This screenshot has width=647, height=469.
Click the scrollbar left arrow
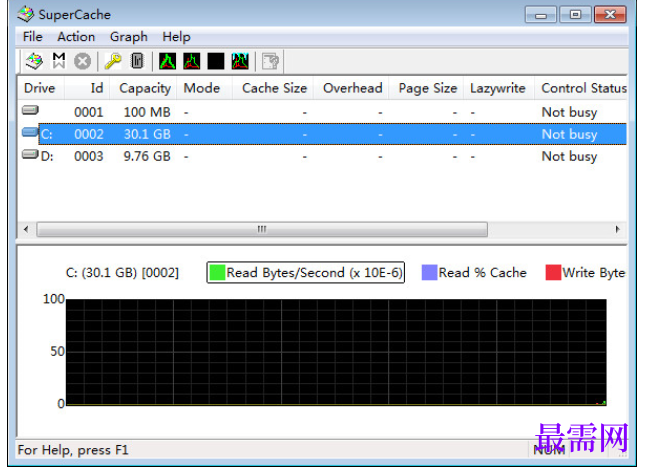tap(26, 229)
